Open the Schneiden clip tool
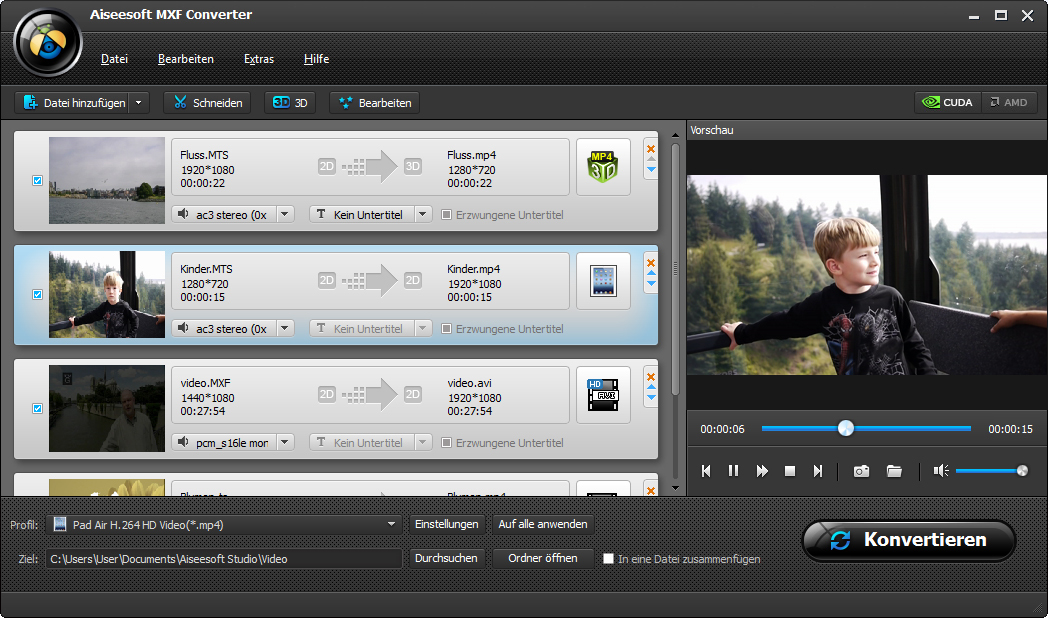The height and width of the screenshot is (618, 1048). click(207, 102)
